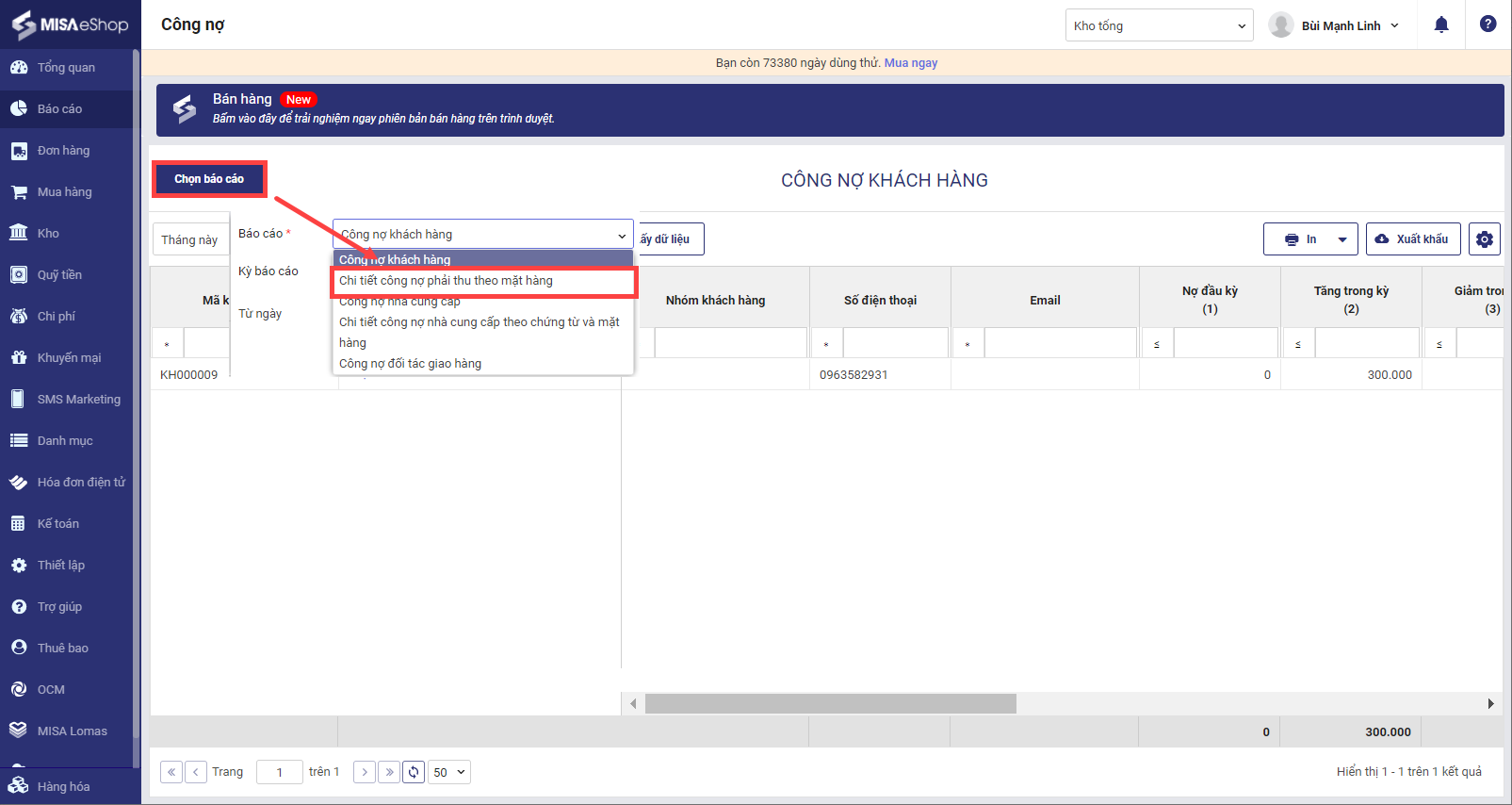Open Mua hàng purchasing in the sidebar

(x=66, y=192)
